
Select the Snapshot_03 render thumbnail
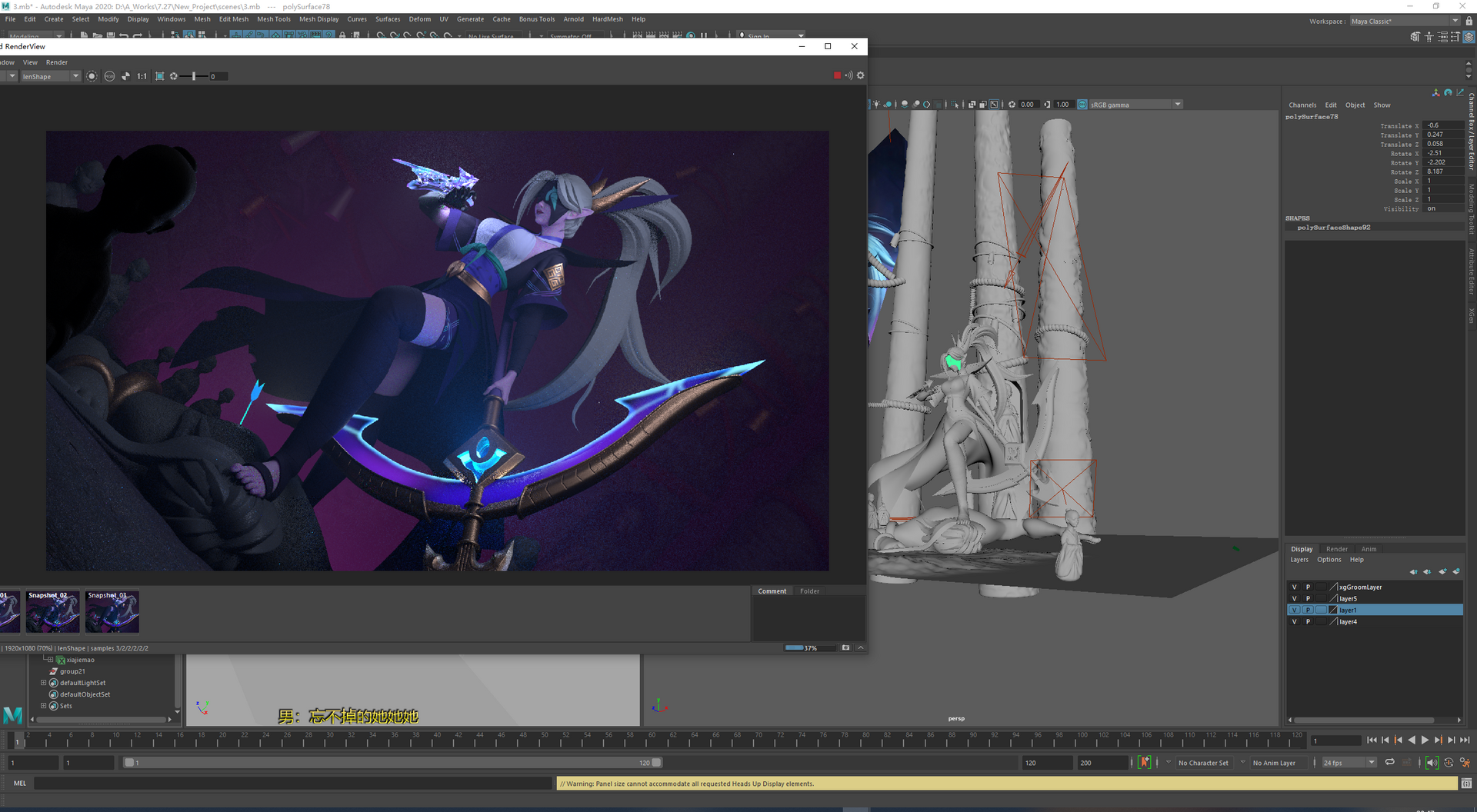pyautogui.click(x=112, y=612)
